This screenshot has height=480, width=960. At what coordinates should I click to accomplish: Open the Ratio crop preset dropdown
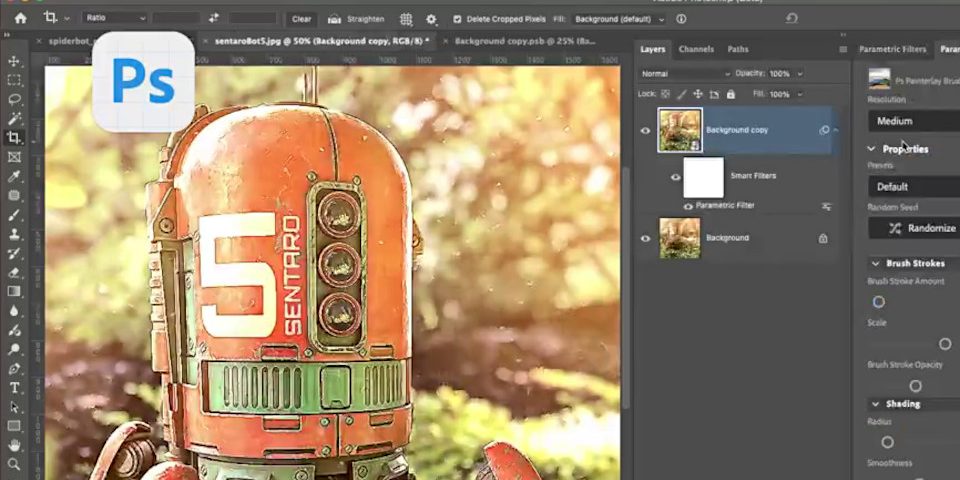114,19
